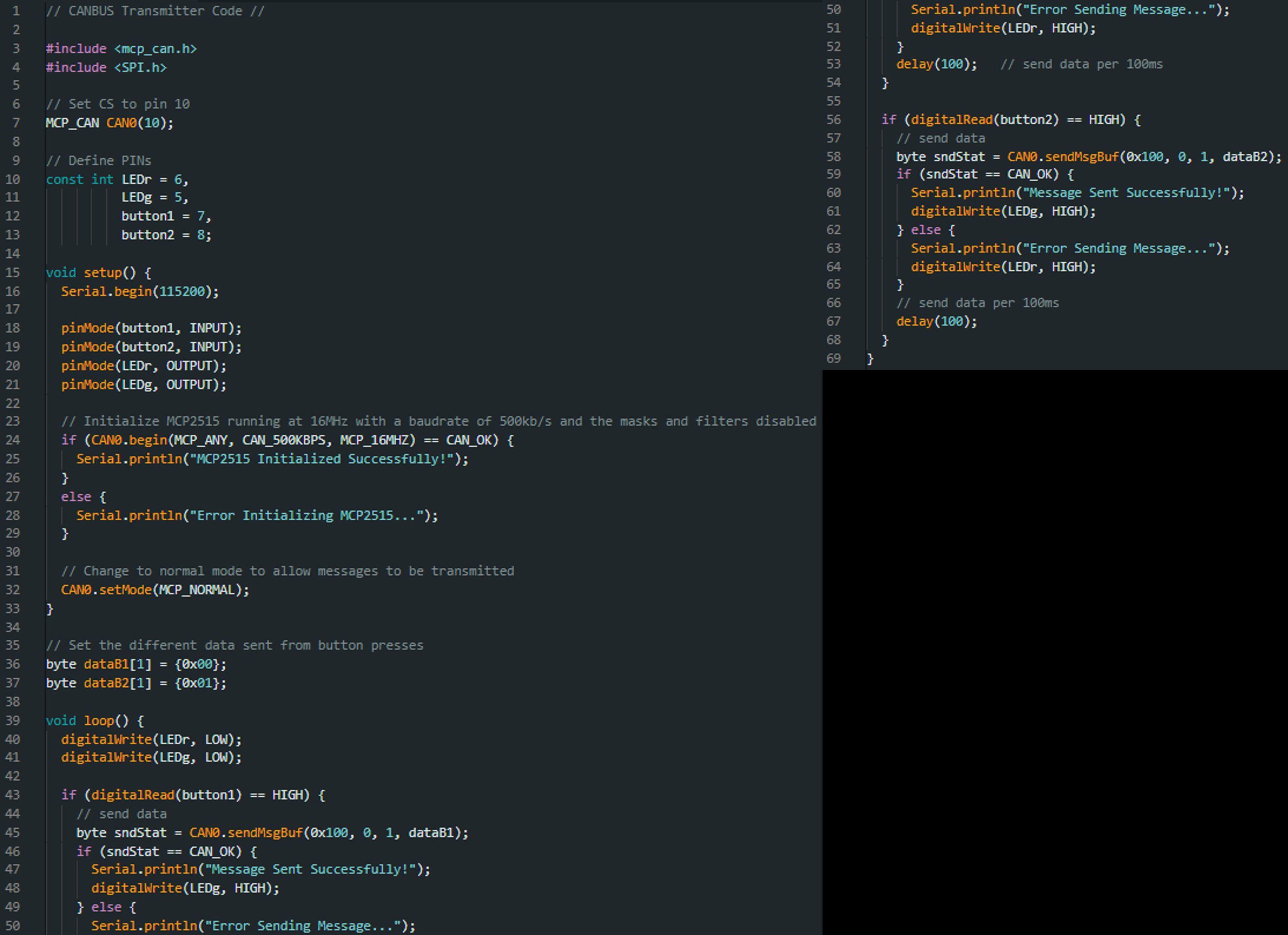Click digitalRead(button1) condition

(x=167, y=795)
